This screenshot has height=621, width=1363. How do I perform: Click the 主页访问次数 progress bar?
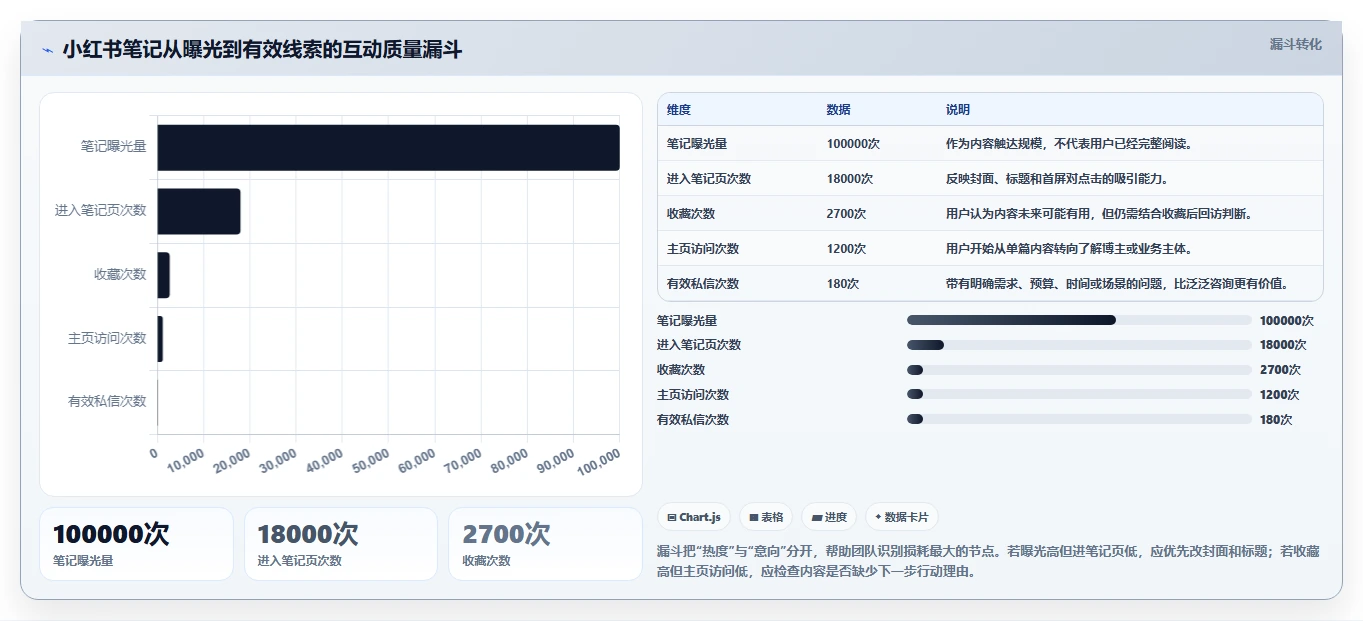[x=1079, y=394]
